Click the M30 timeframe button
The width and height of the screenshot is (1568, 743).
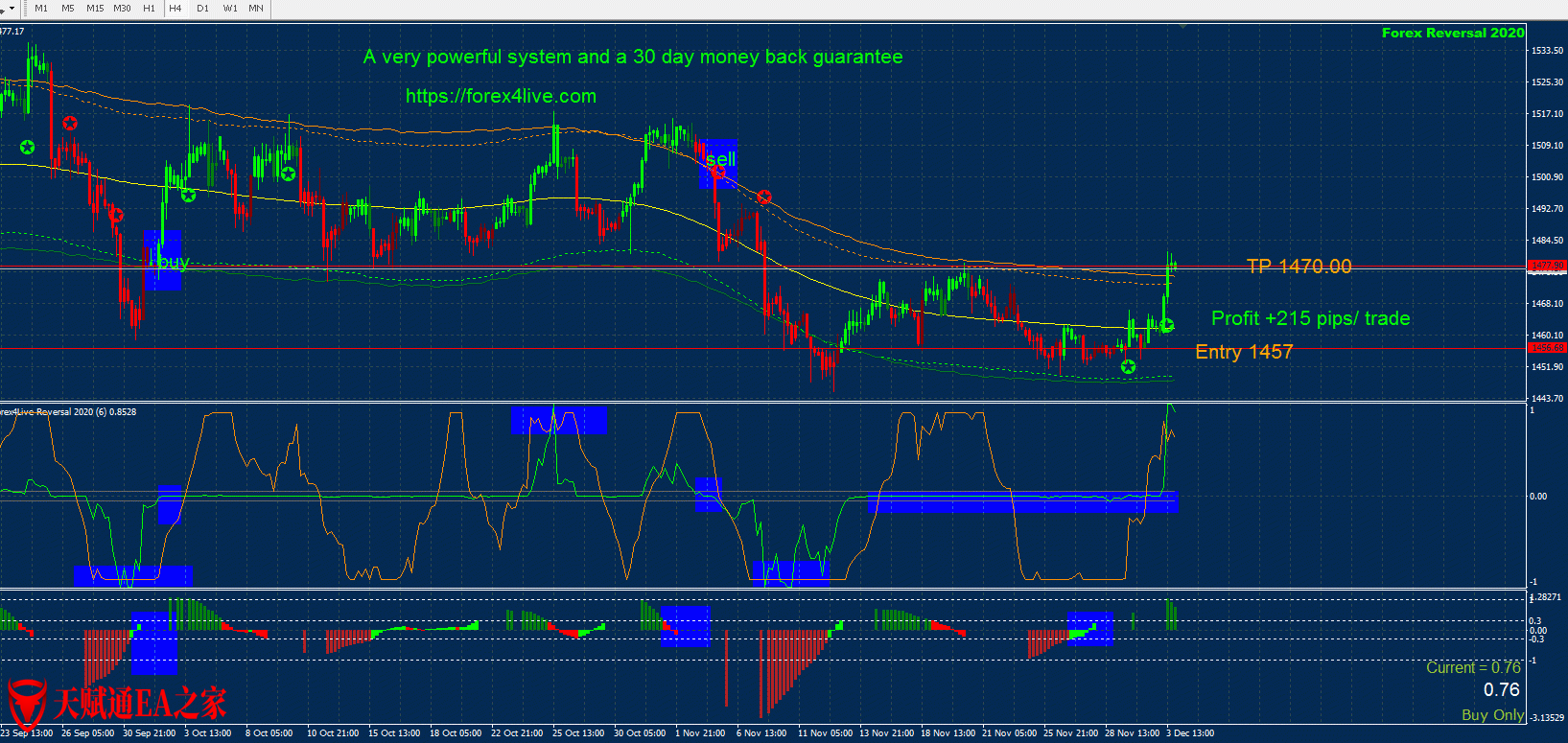122,9
